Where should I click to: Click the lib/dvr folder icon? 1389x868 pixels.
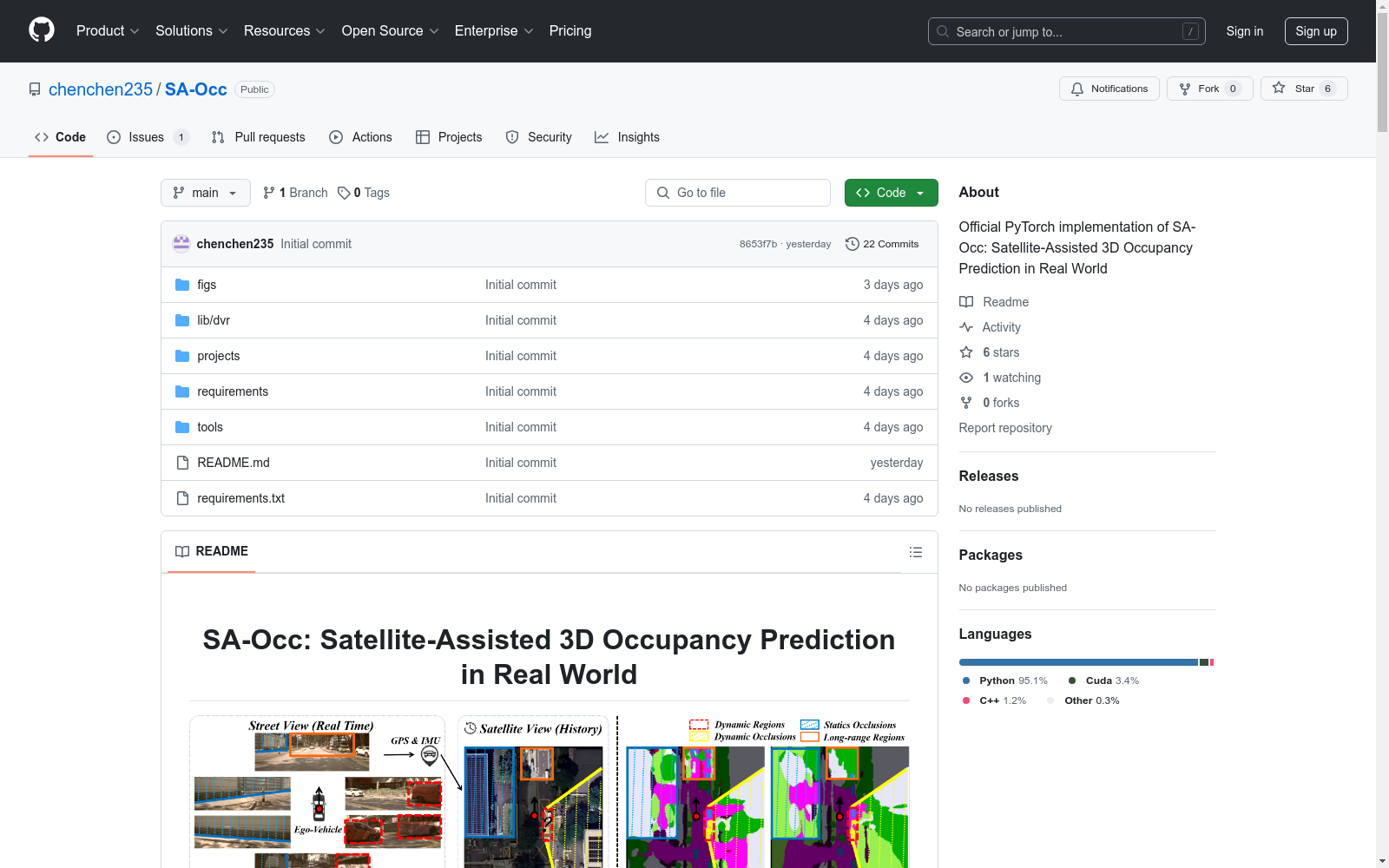(x=182, y=320)
